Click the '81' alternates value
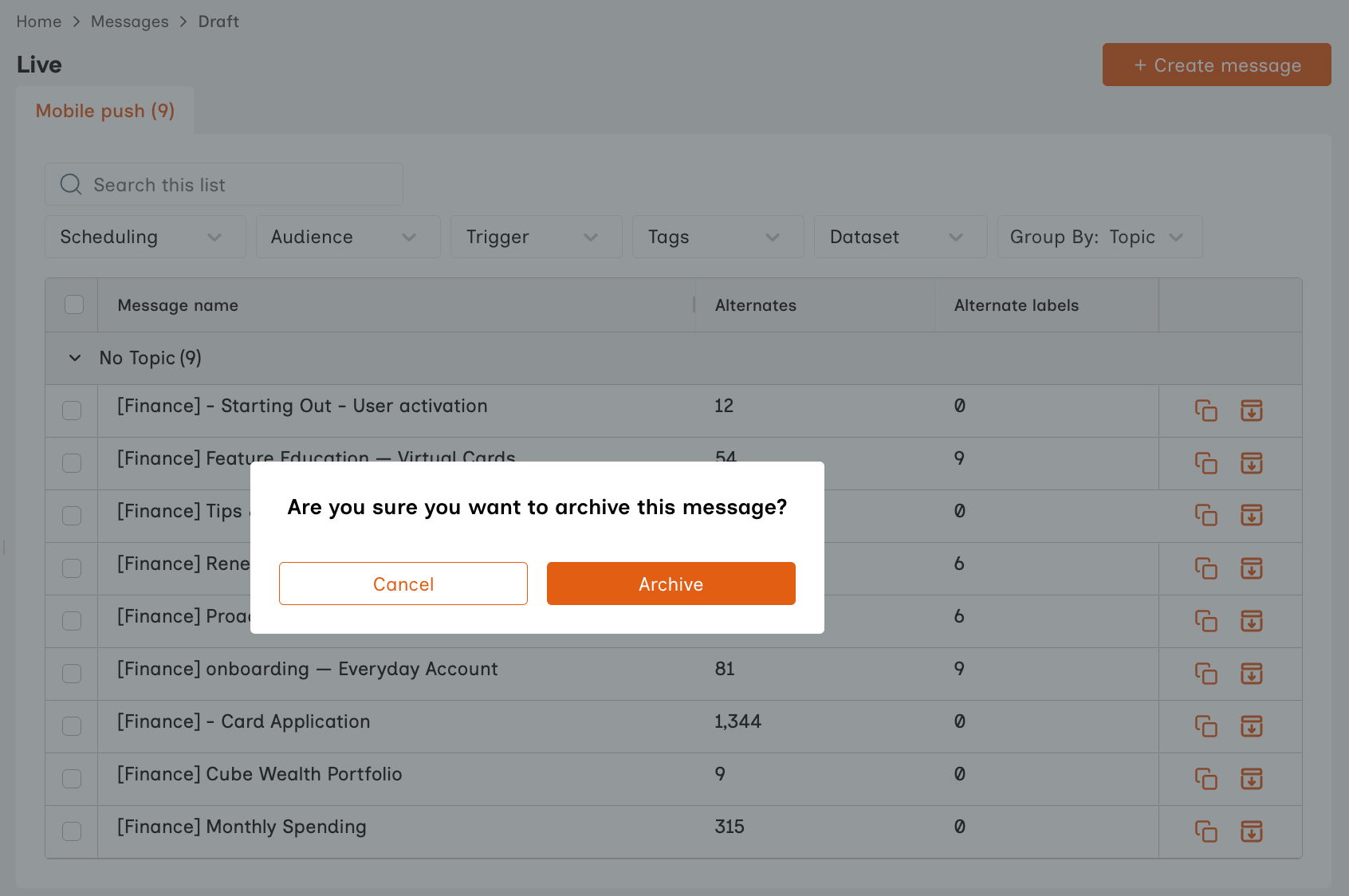Screen dimensions: 1349x896 725,669
